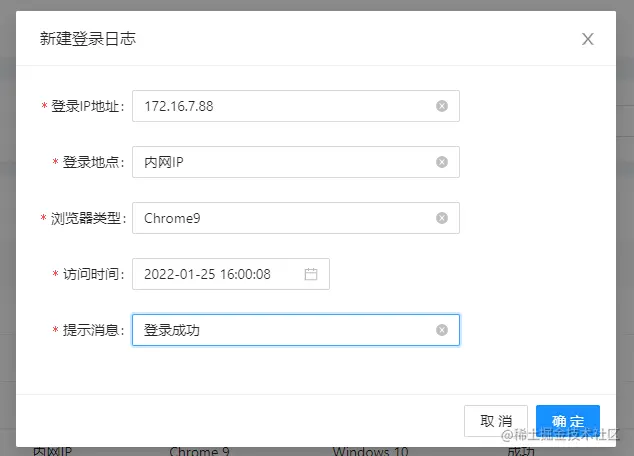The width and height of the screenshot is (634, 456).
Task: Close the 新建登录日志 dialog
Action: click(x=588, y=39)
